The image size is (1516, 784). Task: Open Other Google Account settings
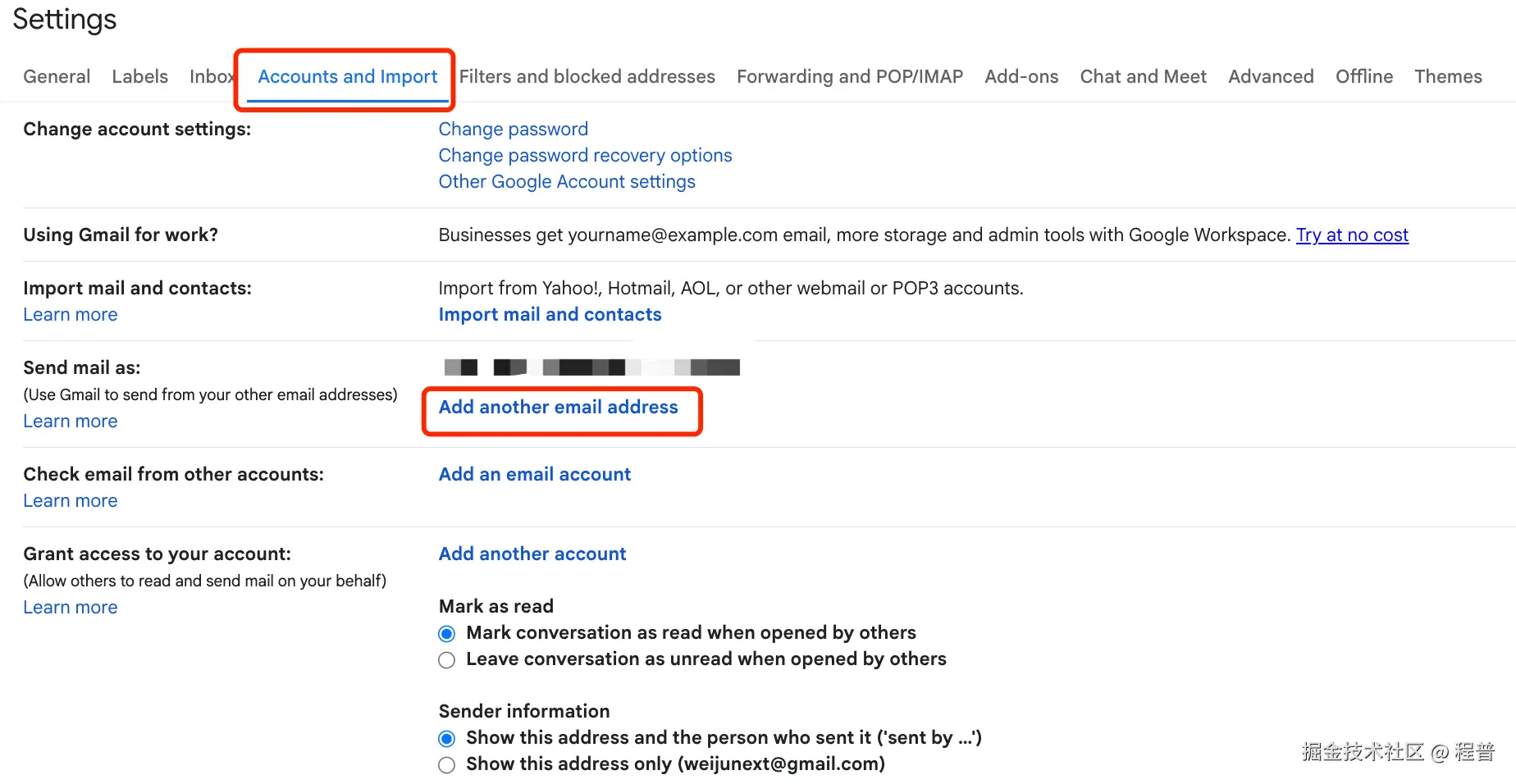[566, 181]
